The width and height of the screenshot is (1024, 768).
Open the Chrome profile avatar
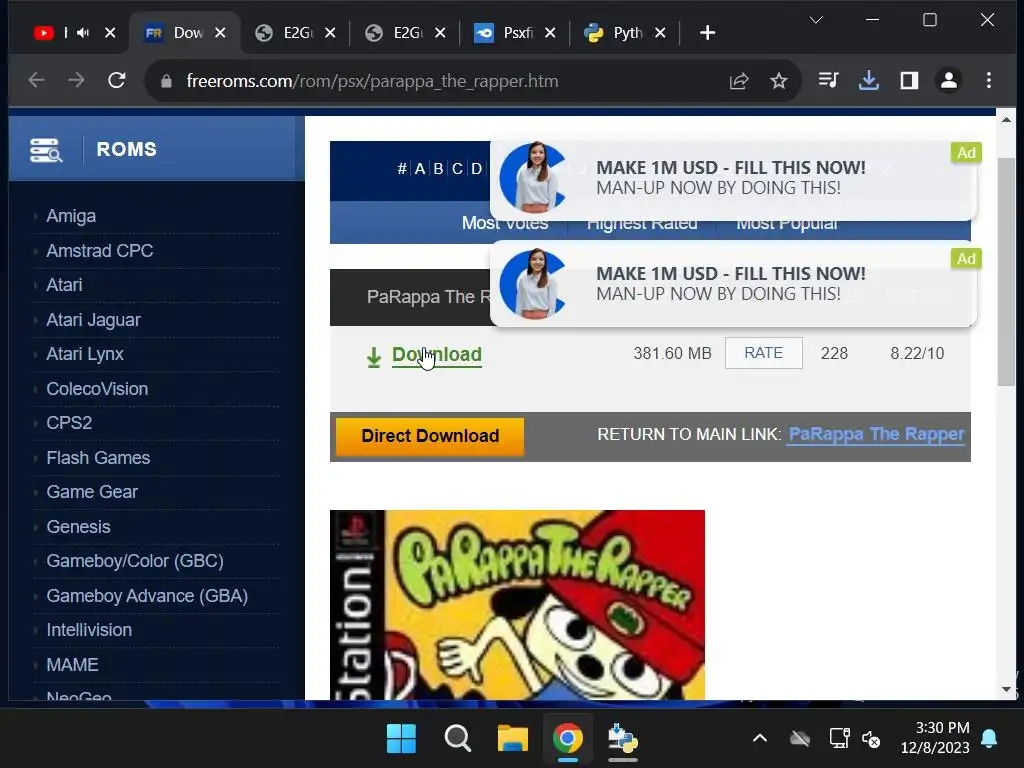coord(949,80)
